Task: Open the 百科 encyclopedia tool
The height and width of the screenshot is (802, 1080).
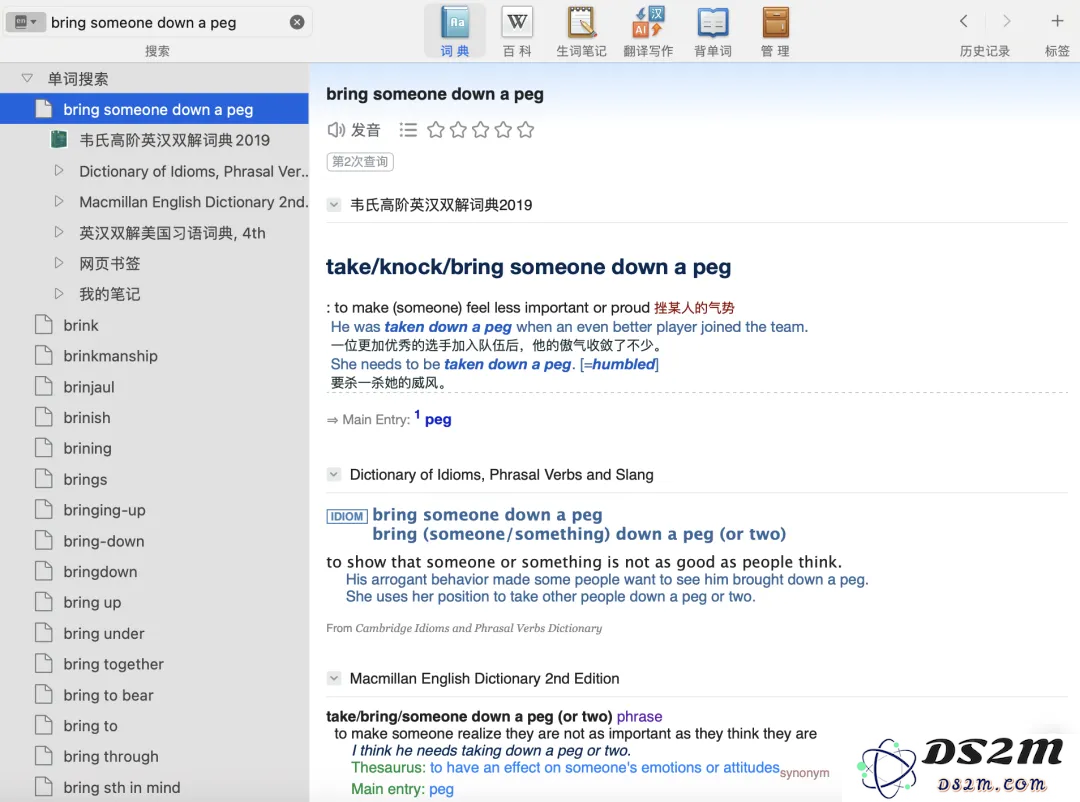Action: [517, 32]
